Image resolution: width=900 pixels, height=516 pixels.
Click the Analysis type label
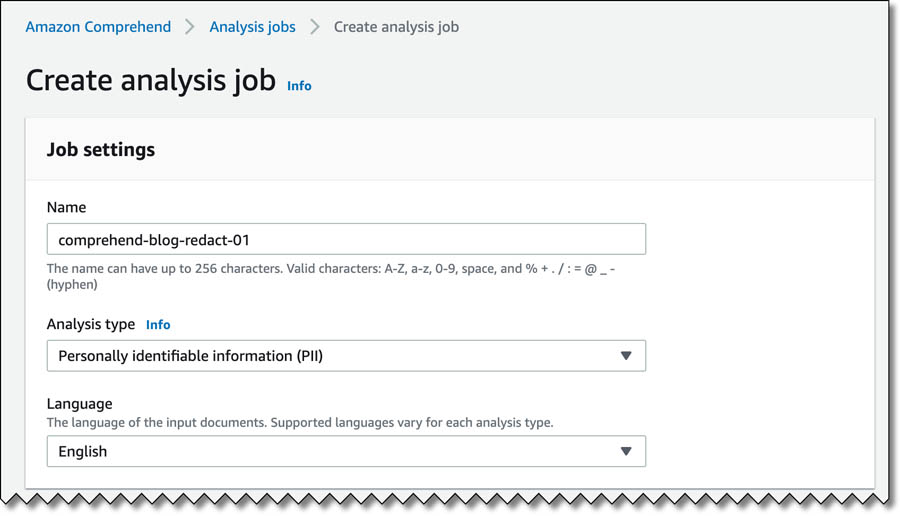click(x=91, y=324)
